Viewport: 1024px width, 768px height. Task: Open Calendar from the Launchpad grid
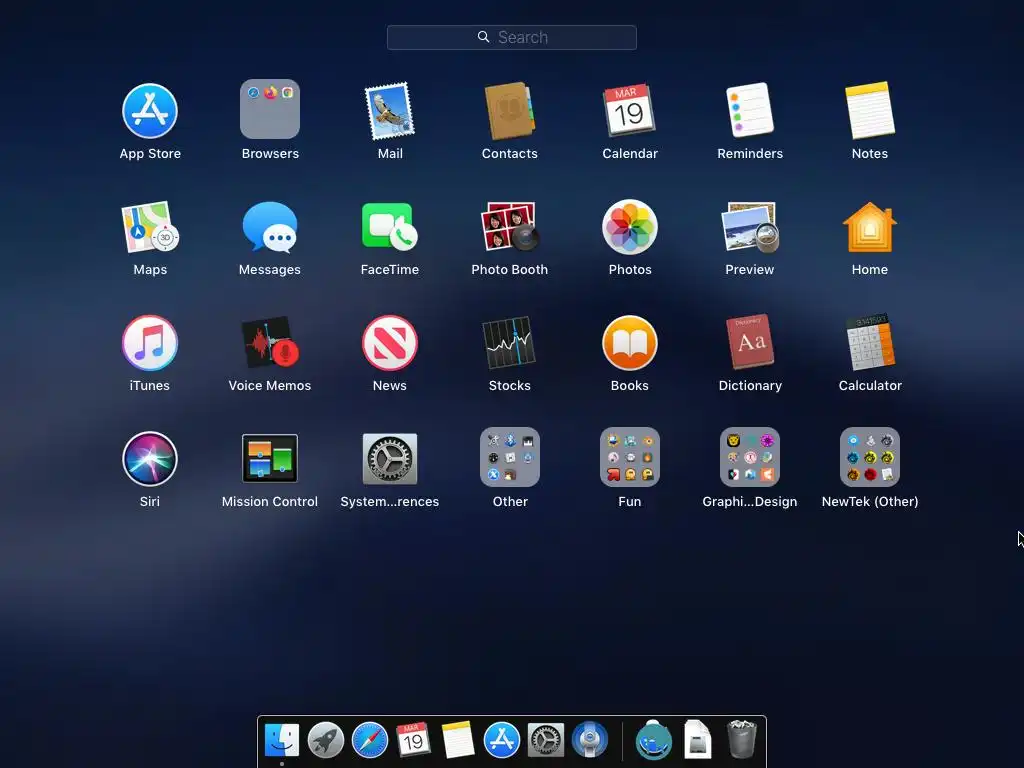(630, 110)
